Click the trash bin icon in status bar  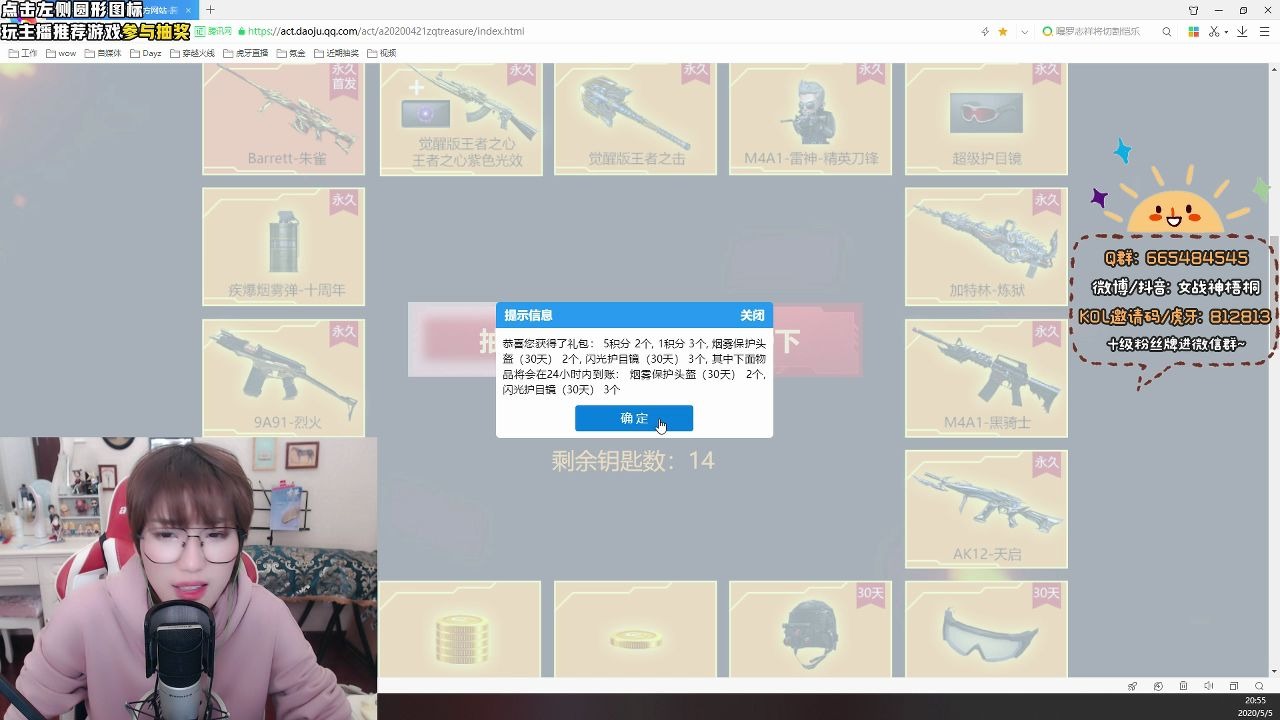[x=1183, y=686]
